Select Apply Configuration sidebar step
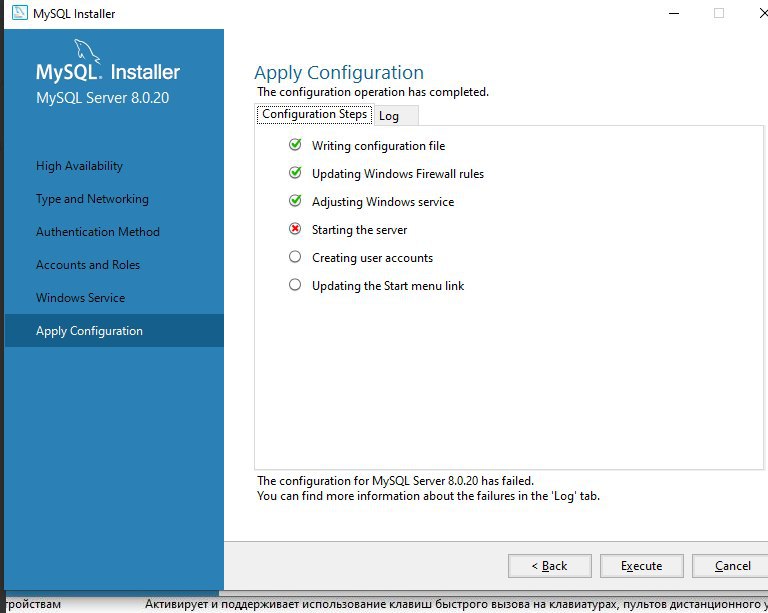This screenshot has height=613, width=768. coord(114,330)
